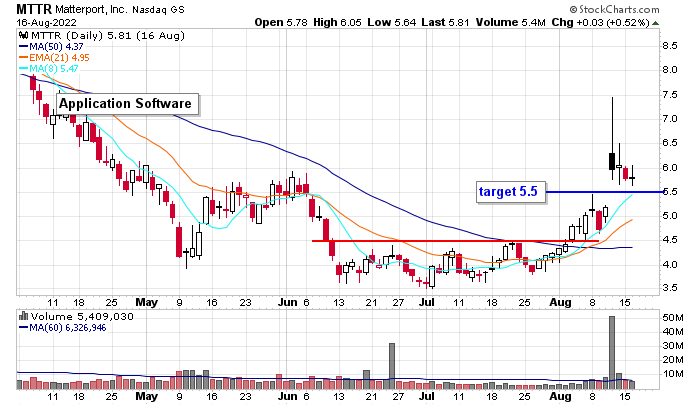Click the last candlestick near 5.81
700x405 pixels.
(x=632, y=176)
